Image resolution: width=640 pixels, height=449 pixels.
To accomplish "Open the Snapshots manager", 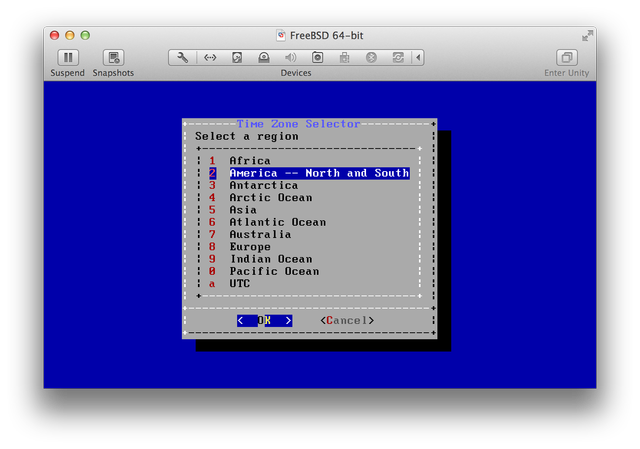I will click(x=113, y=58).
